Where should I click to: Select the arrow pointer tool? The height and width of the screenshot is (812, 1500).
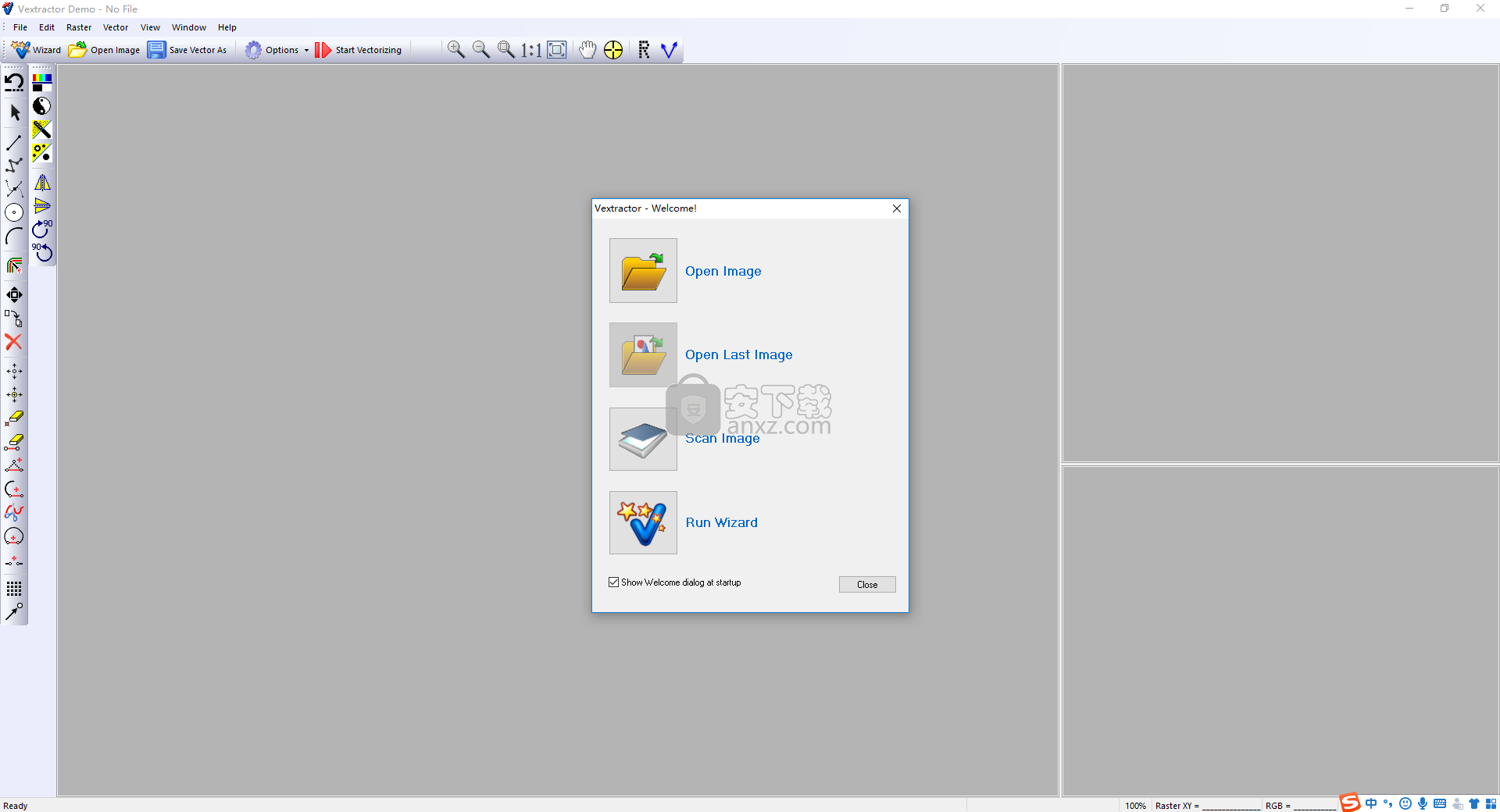point(14,113)
